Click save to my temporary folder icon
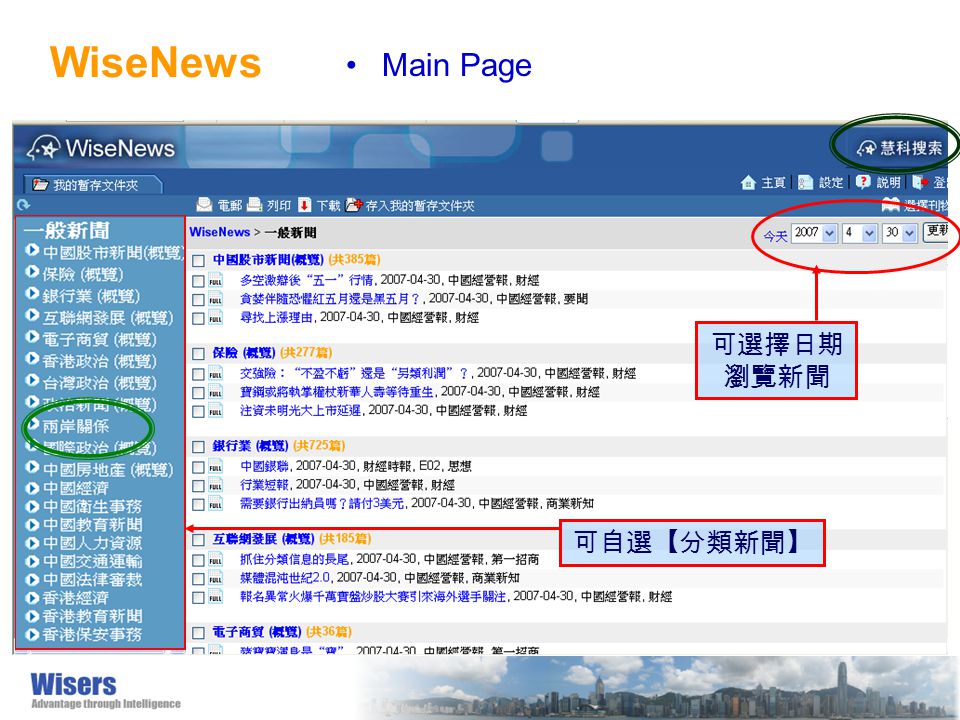This screenshot has width=960, height=720. [354, 205]
